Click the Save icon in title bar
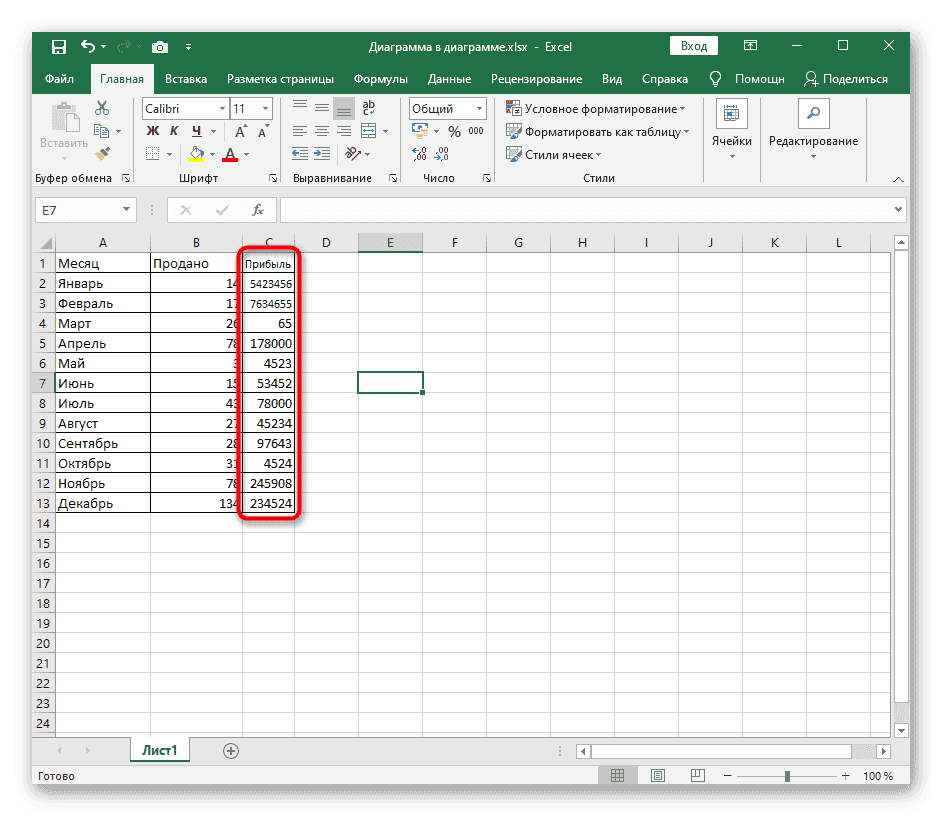Image resolution: width=942 pixels, height=816 pixels. [x=59, y=46]
